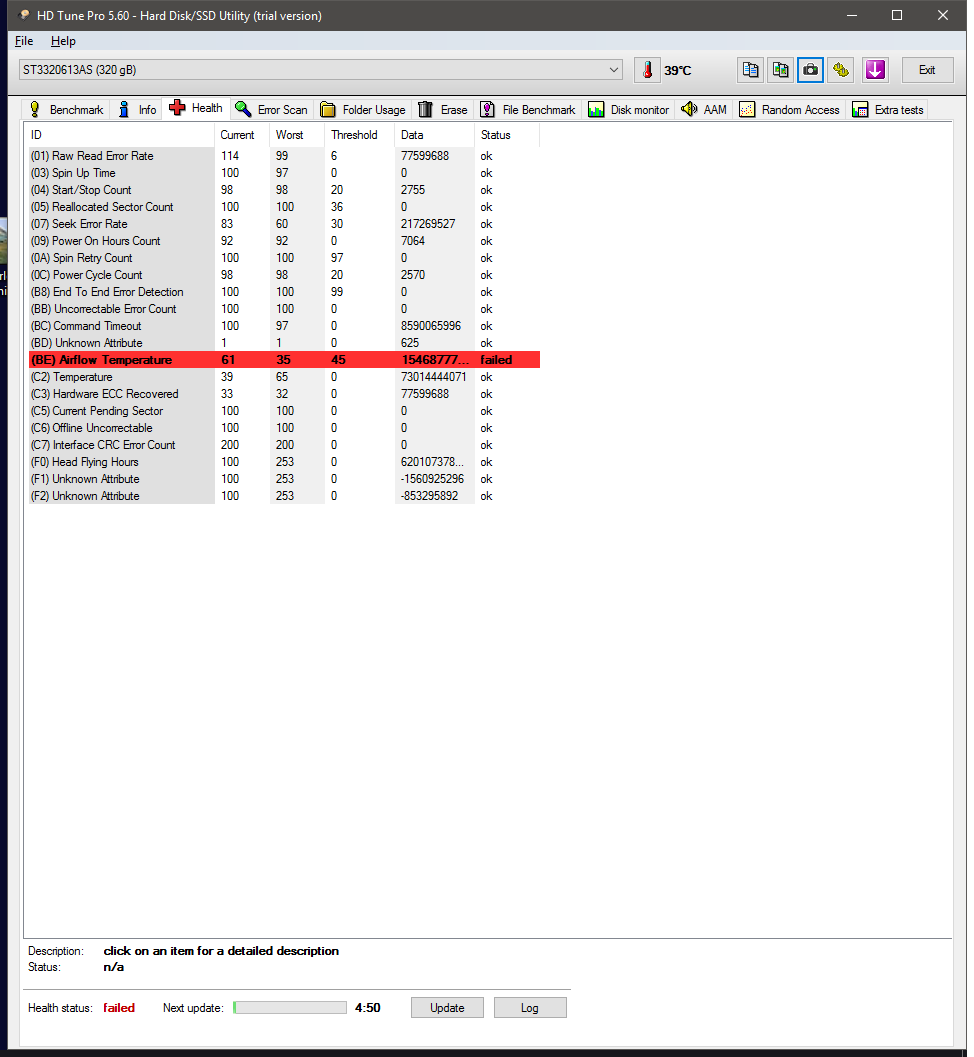Select the Hardware ECC Recovered row
Image resolution: width=974 pixels, height=1057 pixels.
[x=284, y=394]
